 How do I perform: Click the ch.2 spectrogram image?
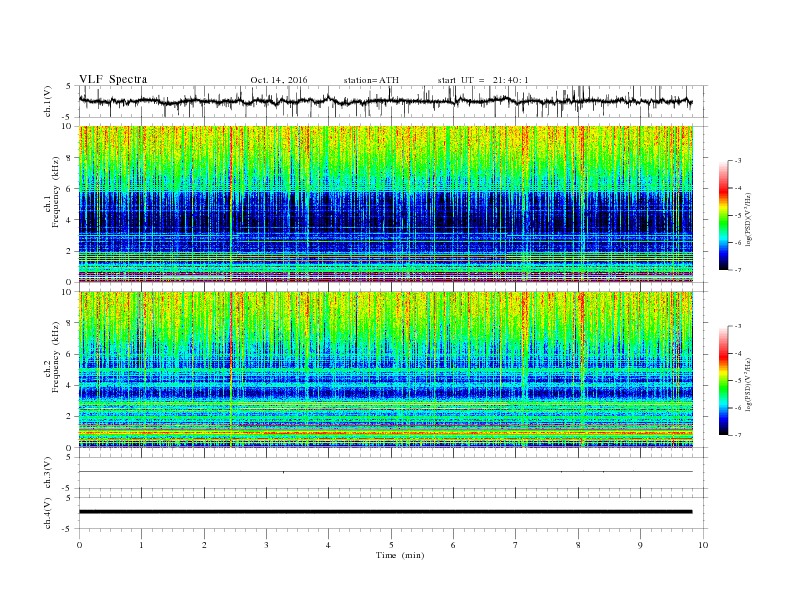pyautogui.click(x=386, y=370)
